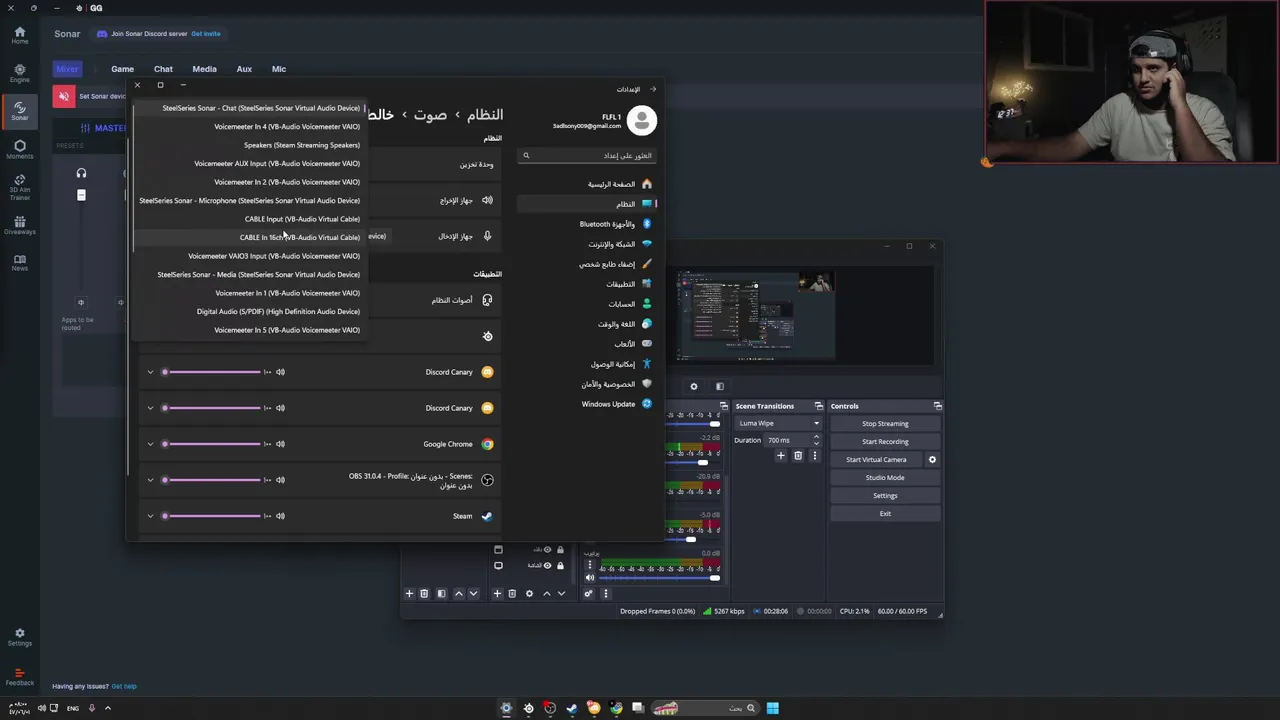This screenshot has height=720, width=1280.
Task: Pop out the Scene Transitions dock
Action: point(818,406)
